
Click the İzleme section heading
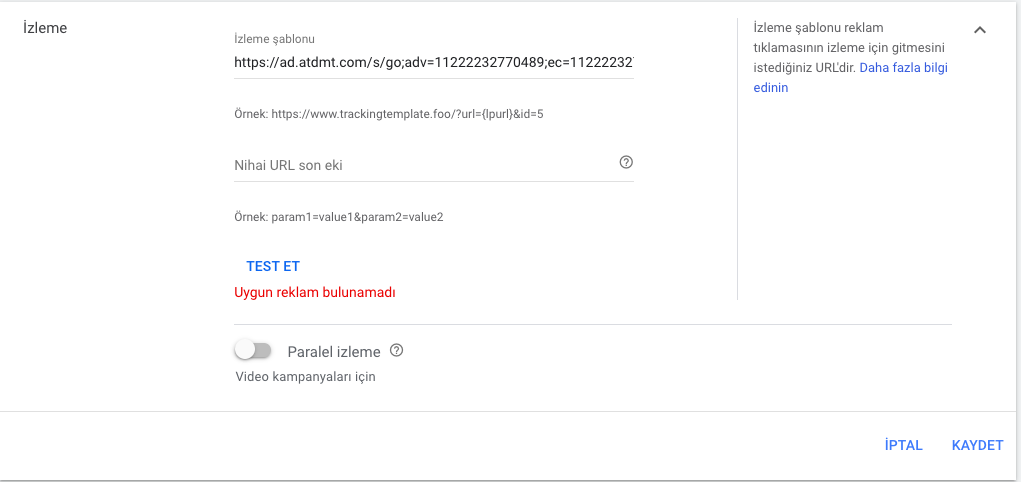click(45, 28)
